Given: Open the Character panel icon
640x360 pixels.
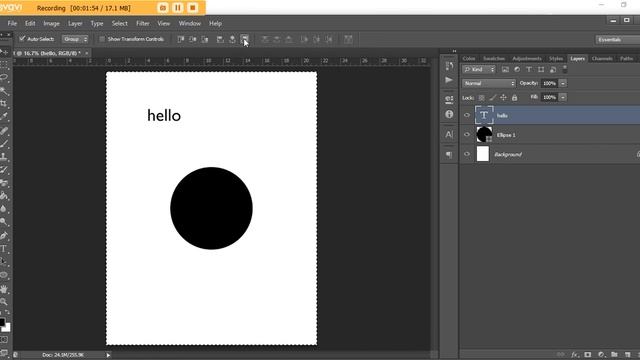Looking at the screenshot, I should click(x=449, y=134).
